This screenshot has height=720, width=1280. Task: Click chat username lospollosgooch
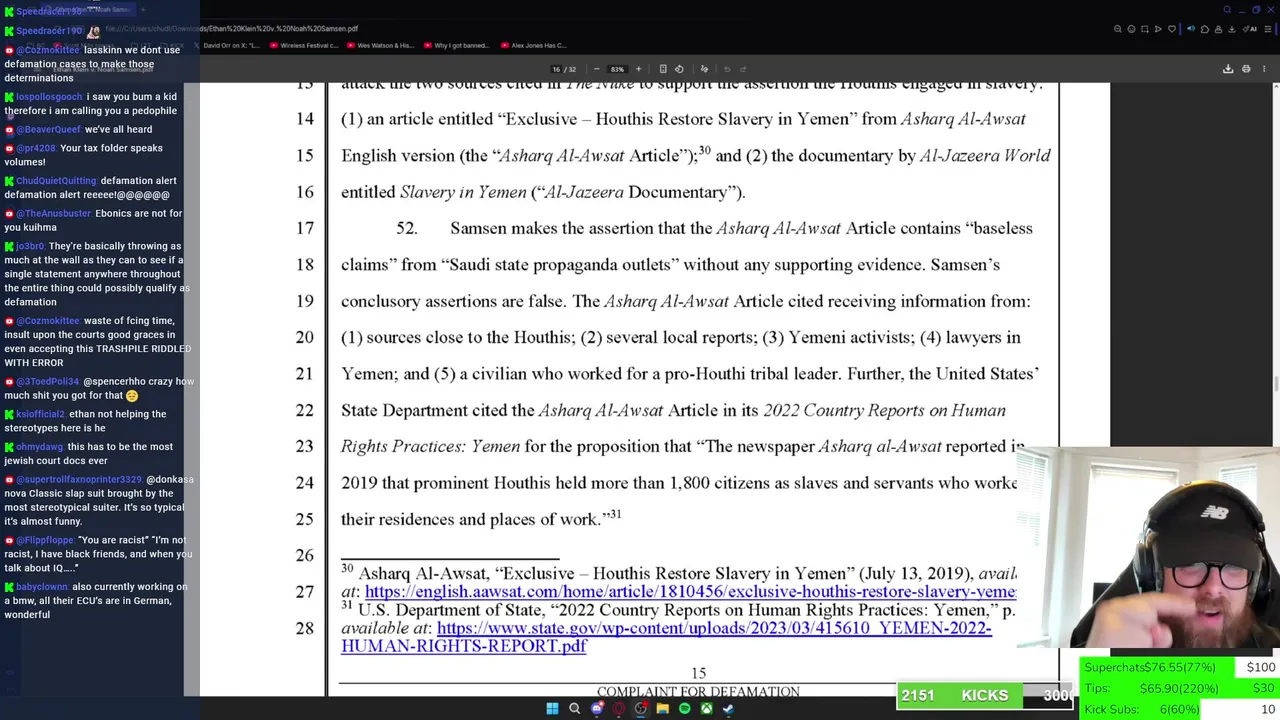coord(50,97)
